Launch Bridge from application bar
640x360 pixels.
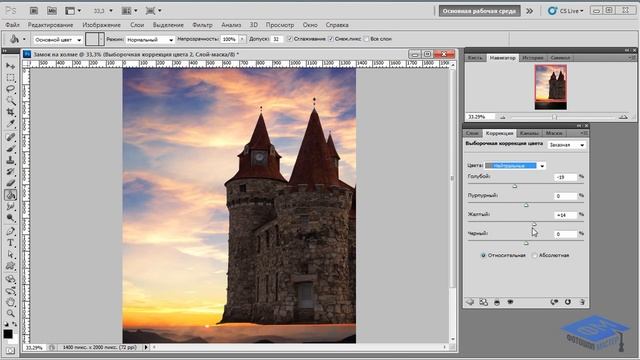pyautogui.click(x=34, y=11)
